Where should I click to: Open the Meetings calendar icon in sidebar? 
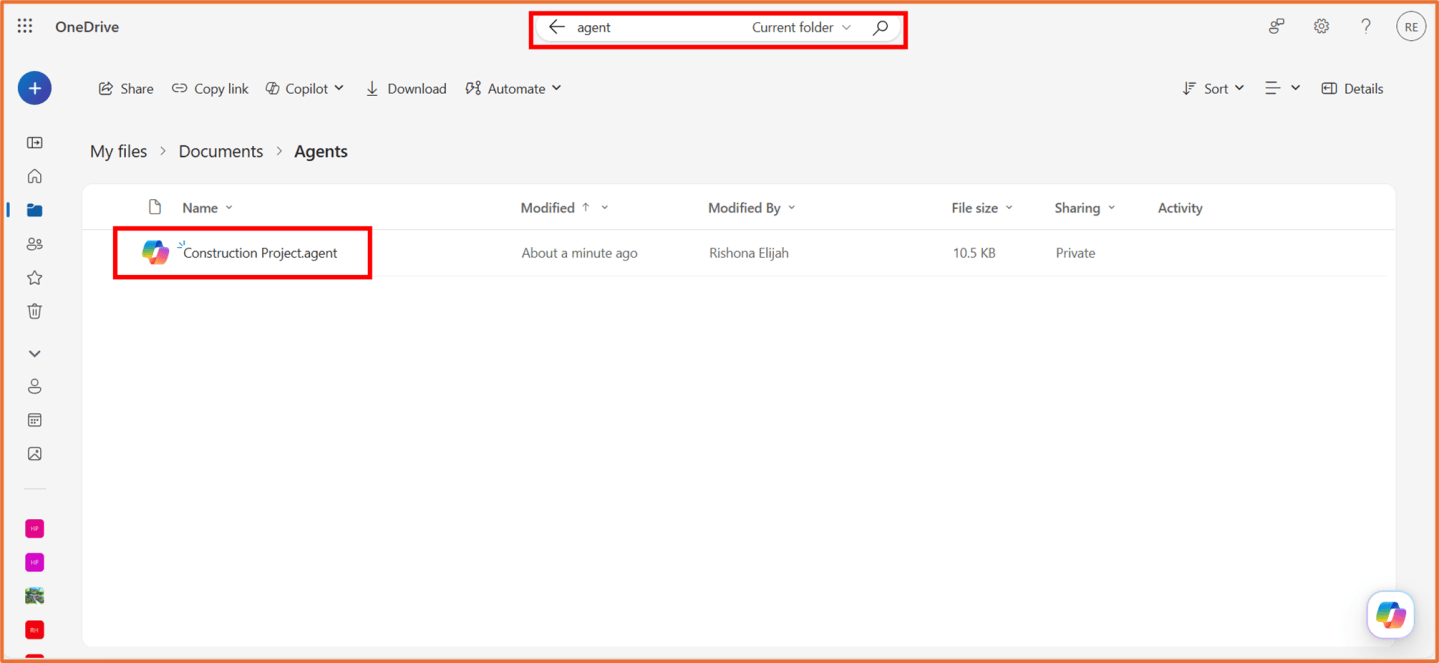pyautogui.click(x=35, y=420)
